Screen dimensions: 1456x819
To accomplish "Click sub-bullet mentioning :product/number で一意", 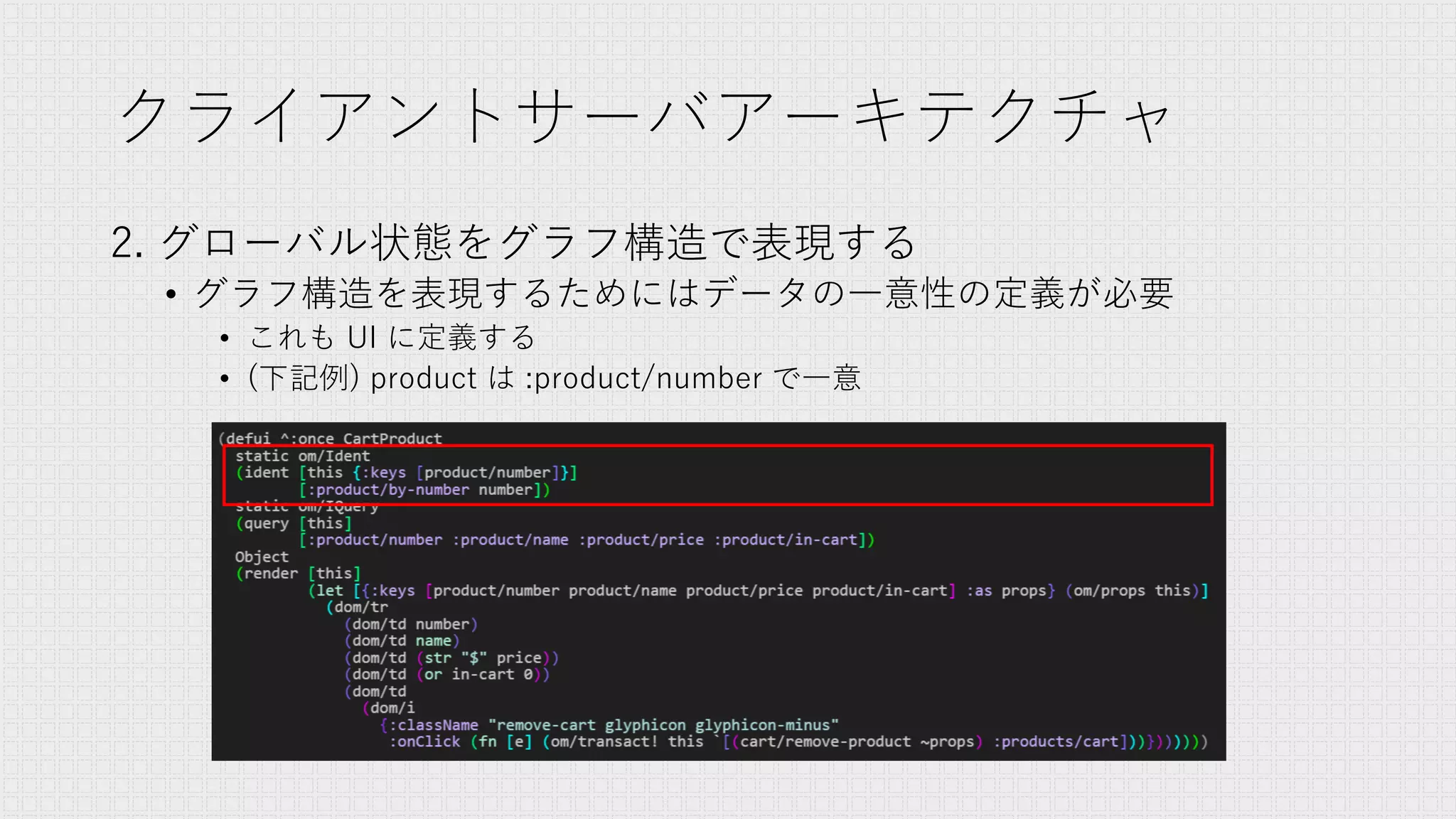I will coord(554,378).
